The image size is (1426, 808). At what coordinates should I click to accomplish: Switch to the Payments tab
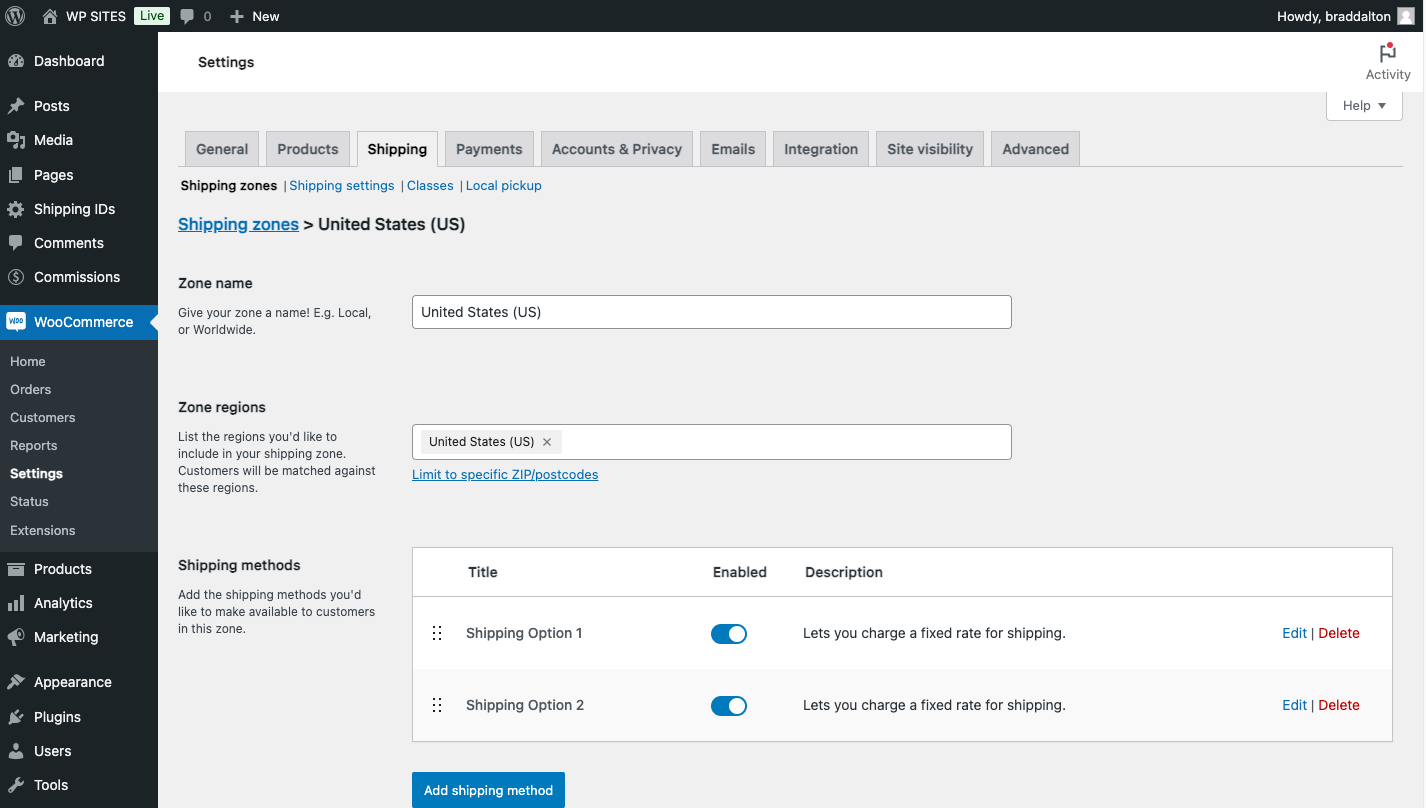489,149
